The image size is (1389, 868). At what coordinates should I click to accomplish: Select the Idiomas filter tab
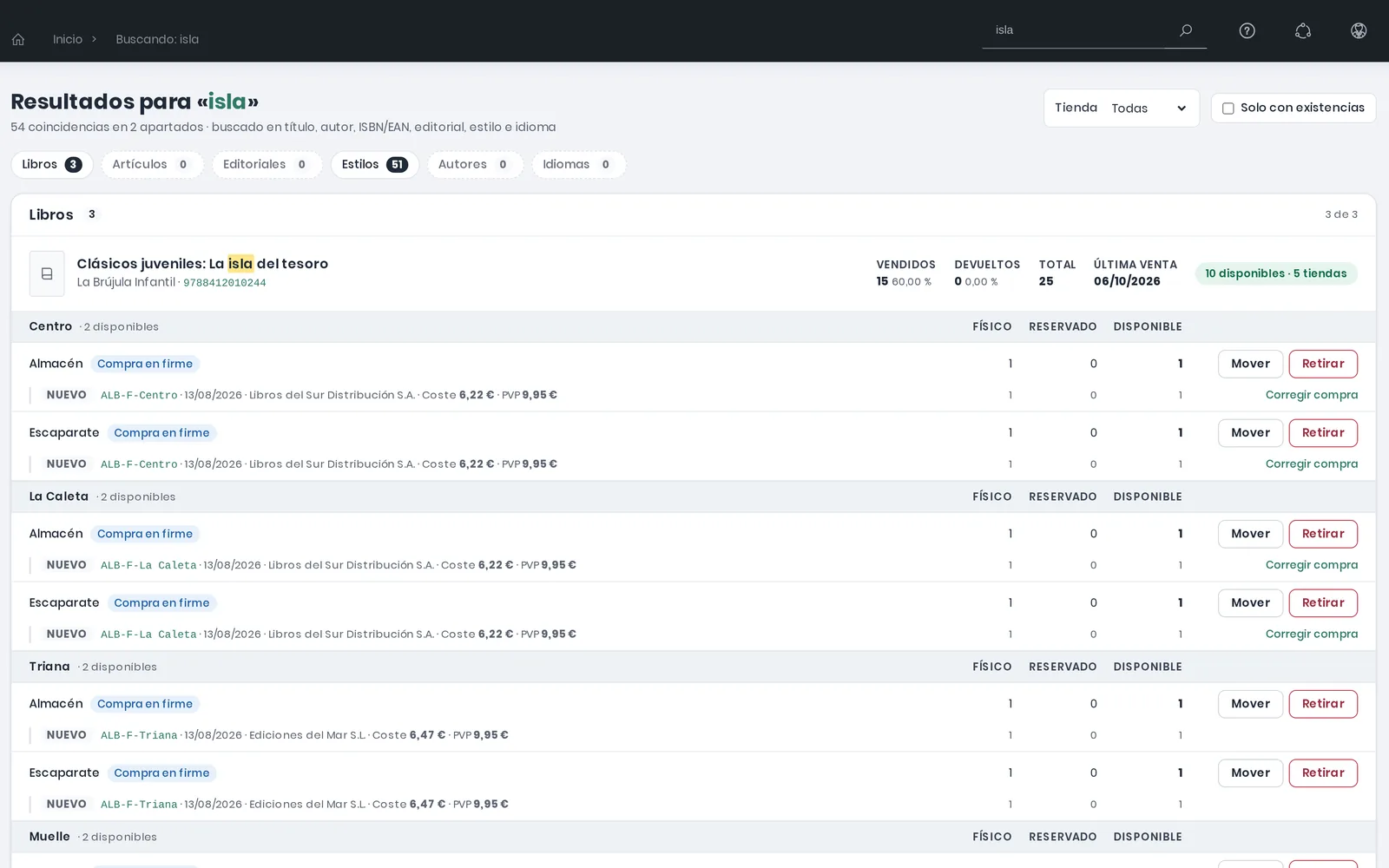point(578,165)
